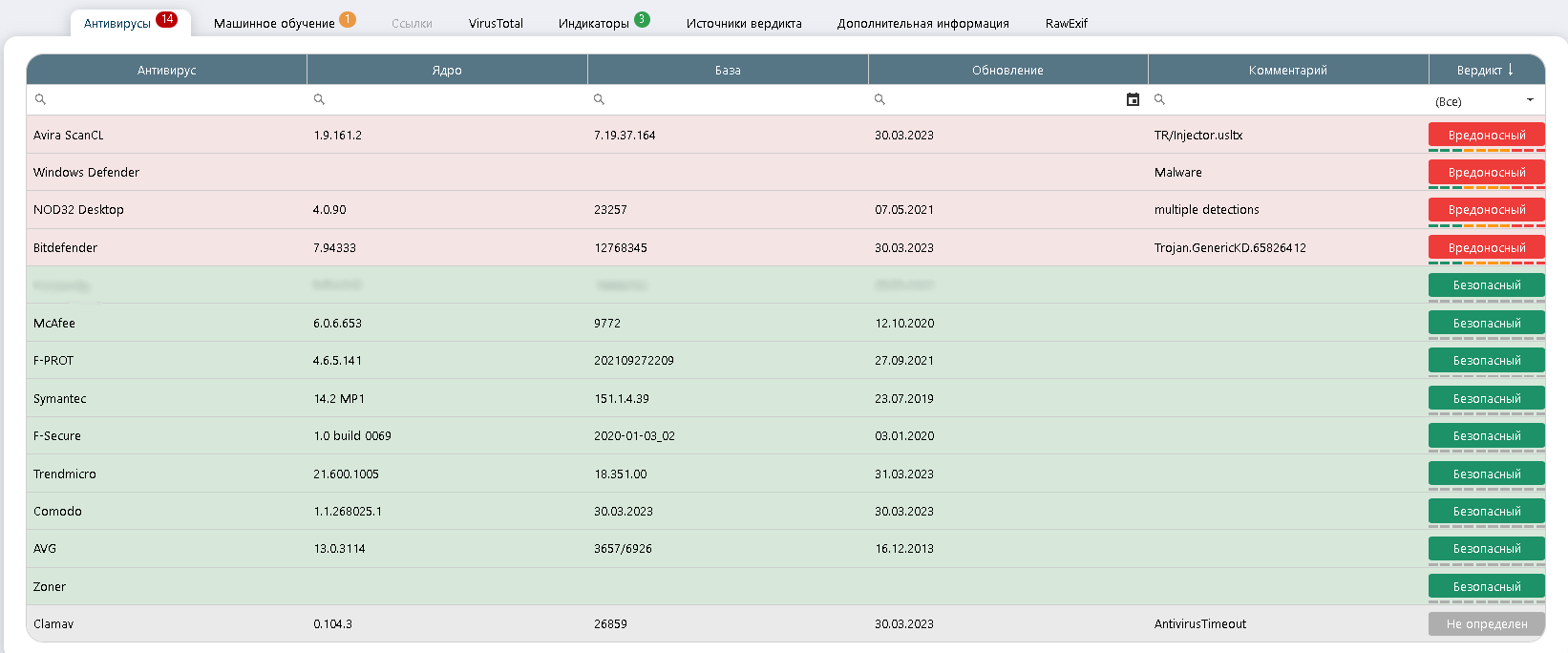Viewport: 1568px width, 653px height.
Task: Click the green 3 badge on Индикаторы
Action: click(642, 19)
